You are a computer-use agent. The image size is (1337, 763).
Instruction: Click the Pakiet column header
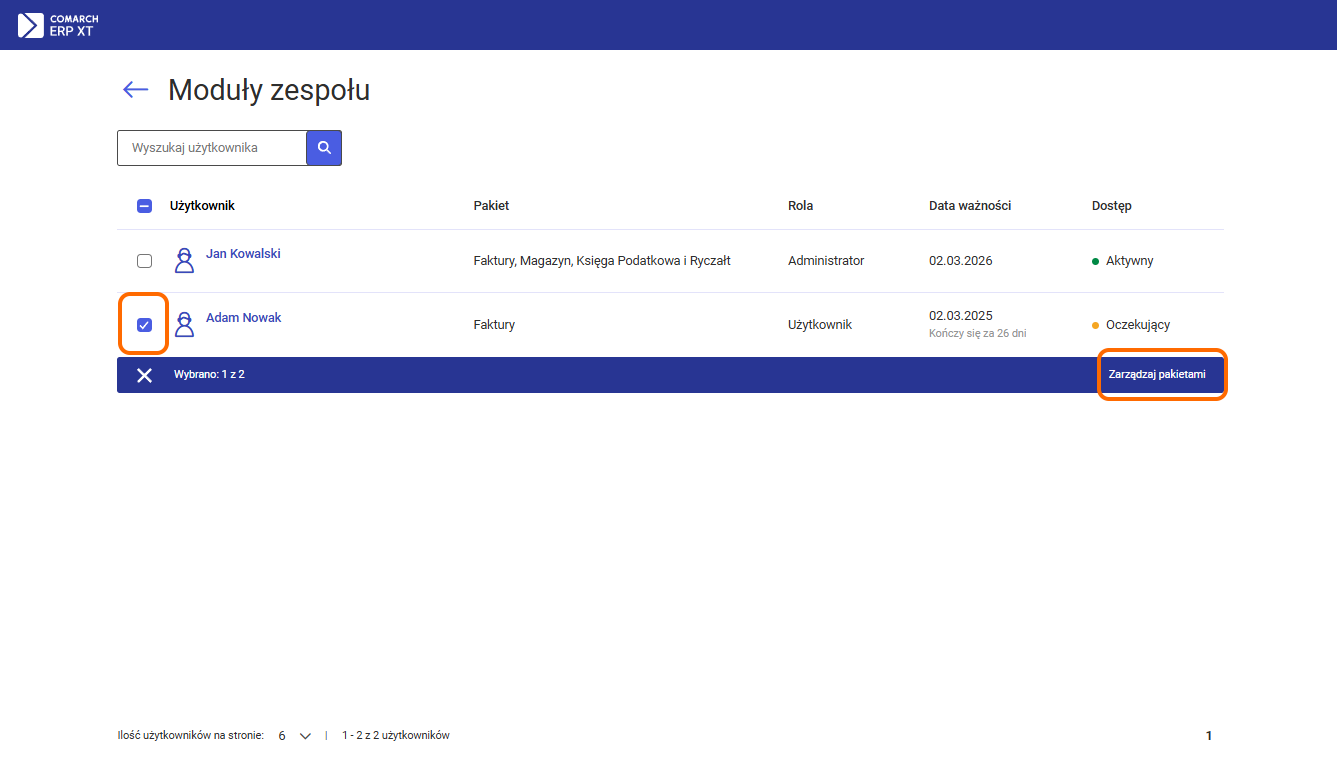[491, 206]
